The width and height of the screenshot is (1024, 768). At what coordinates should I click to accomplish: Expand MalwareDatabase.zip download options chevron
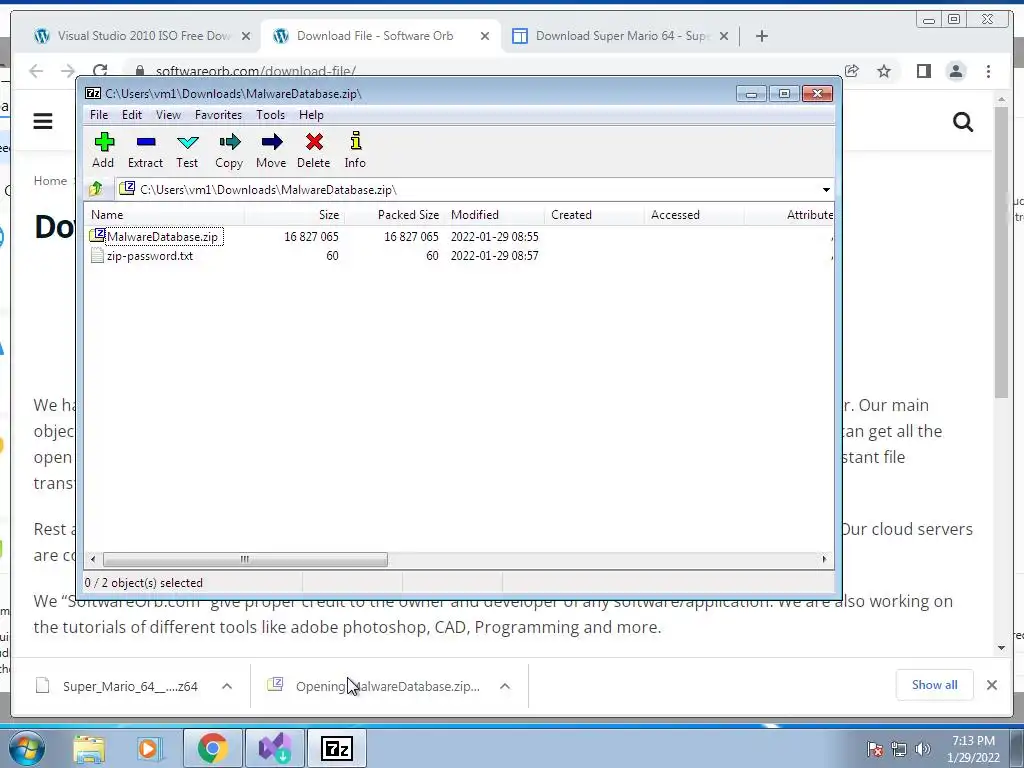pyautogui.click(x=505, y=686)
